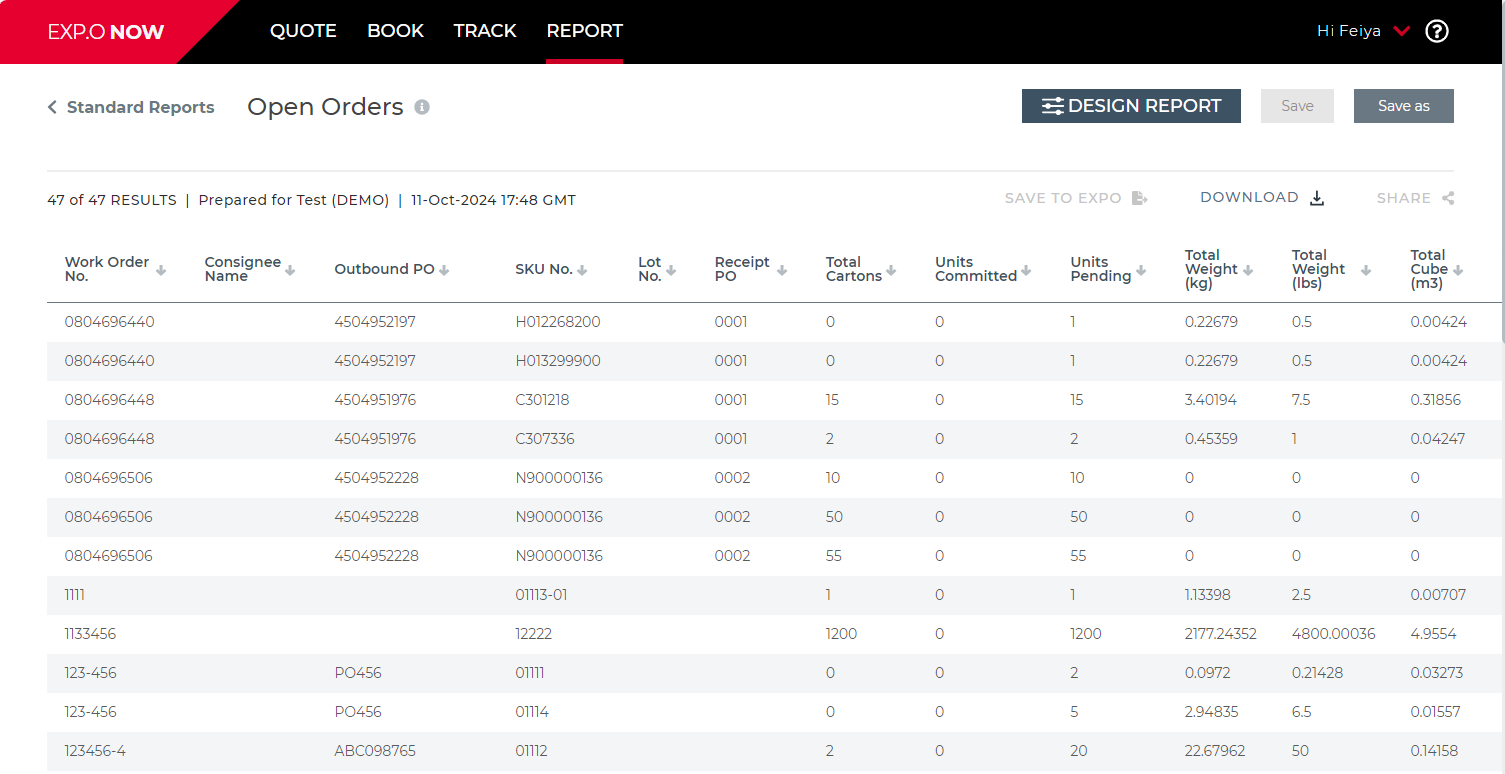Click the Save button
This screenshot has width=1505, height=774.
pyautogui.click(x=1297, y=106)
